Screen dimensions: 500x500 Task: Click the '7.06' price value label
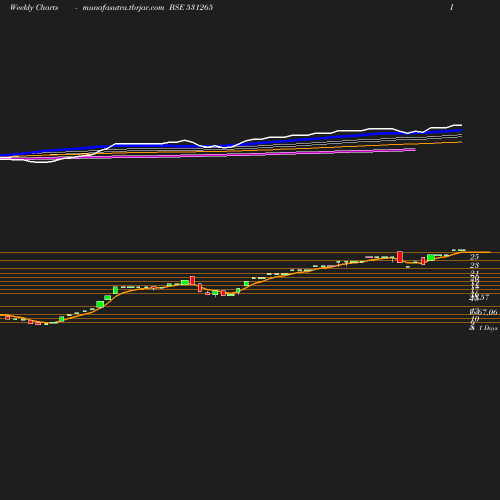click(x=489, y=312)
